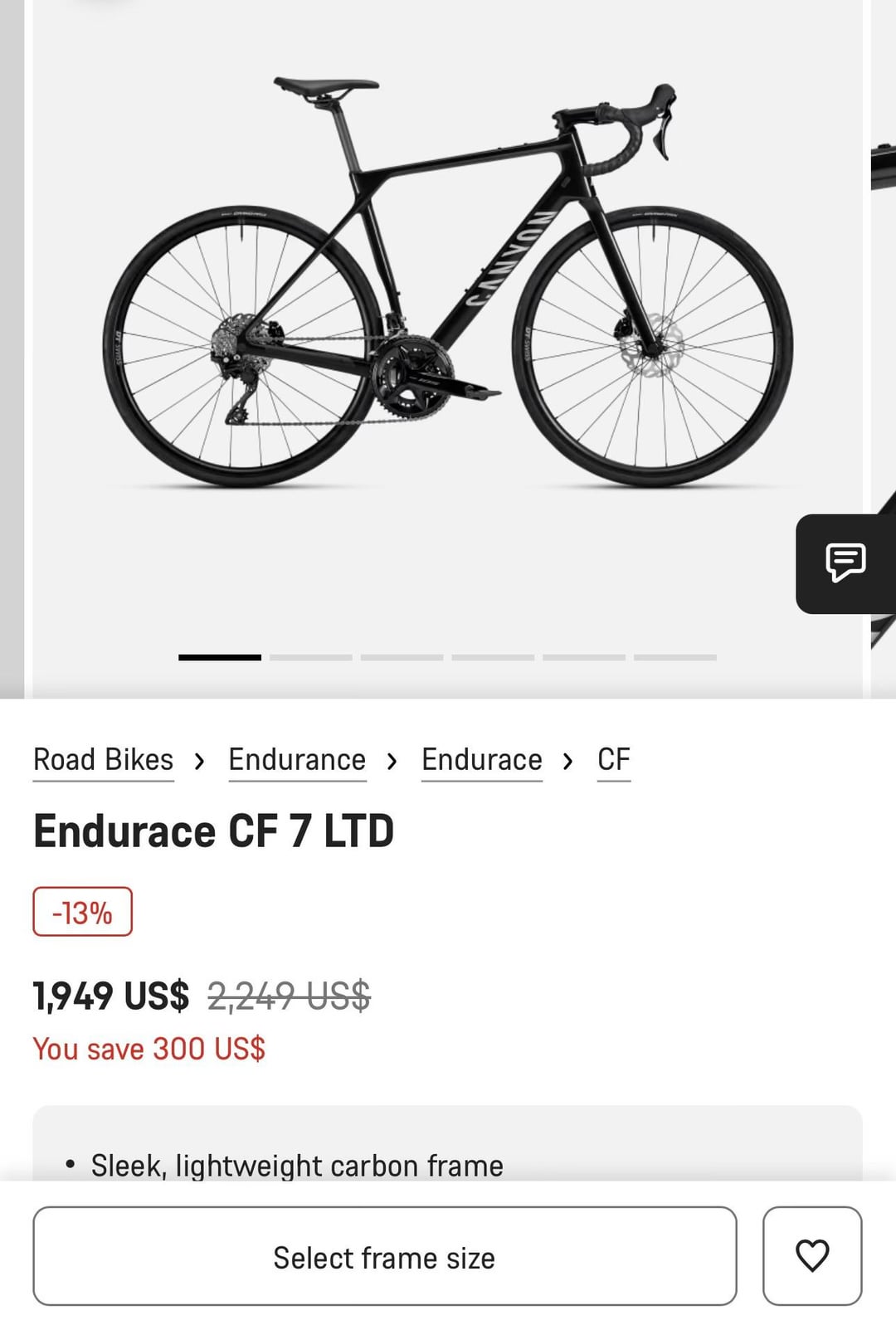This screenshot has width=896, height=1320.
Task: Click the chevron before CF breadcrumb
Action: [568, 761]
